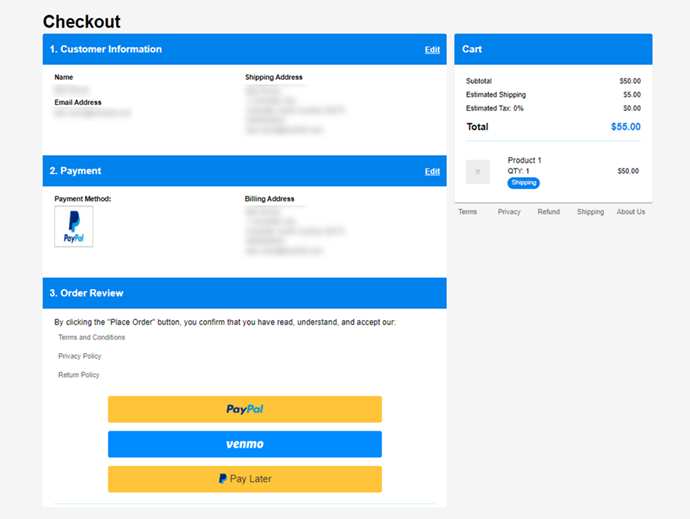The image size is (690, 519).
Task: Open the About Us footer link
Action: point(631,212)
